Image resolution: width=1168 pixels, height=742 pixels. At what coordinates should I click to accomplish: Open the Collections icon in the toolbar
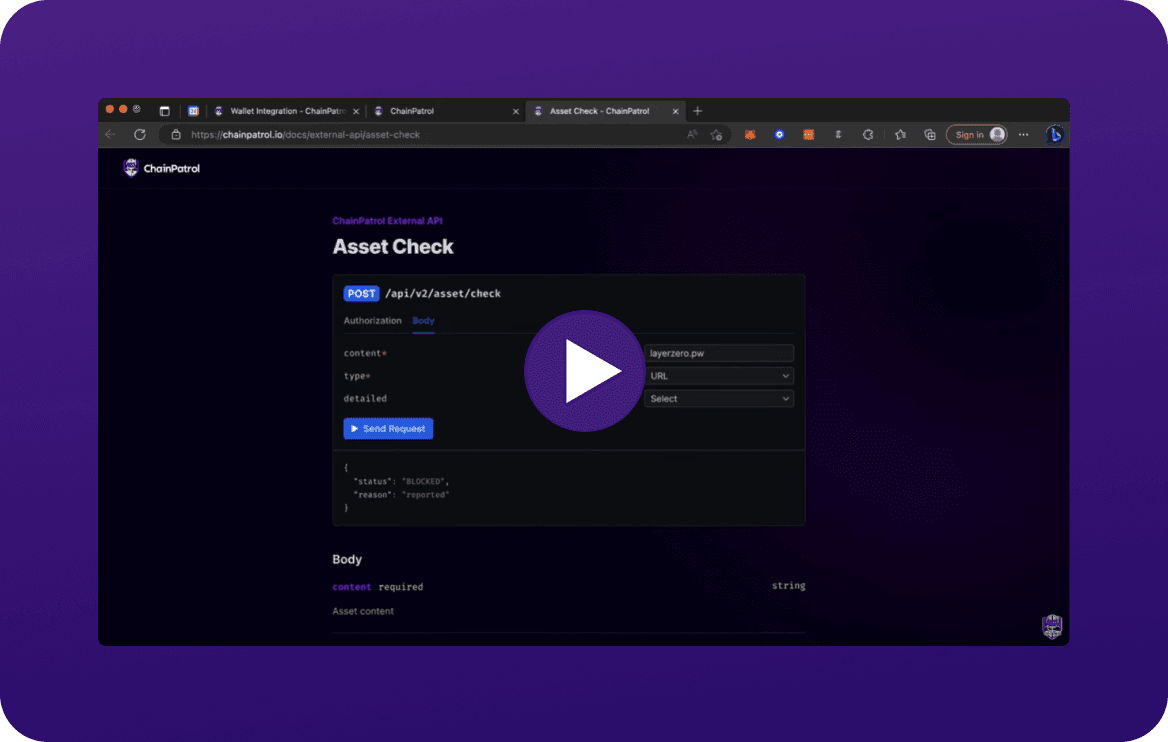click(x=930, y=135)
